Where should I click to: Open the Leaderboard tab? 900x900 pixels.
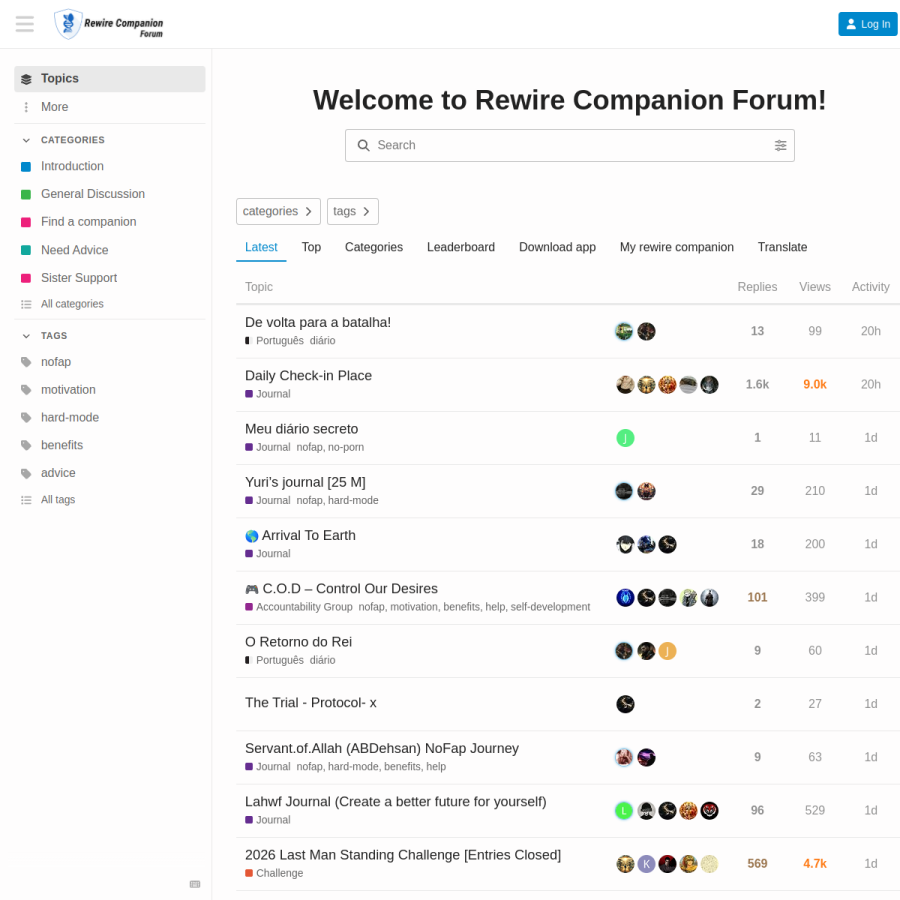(461, 247)
